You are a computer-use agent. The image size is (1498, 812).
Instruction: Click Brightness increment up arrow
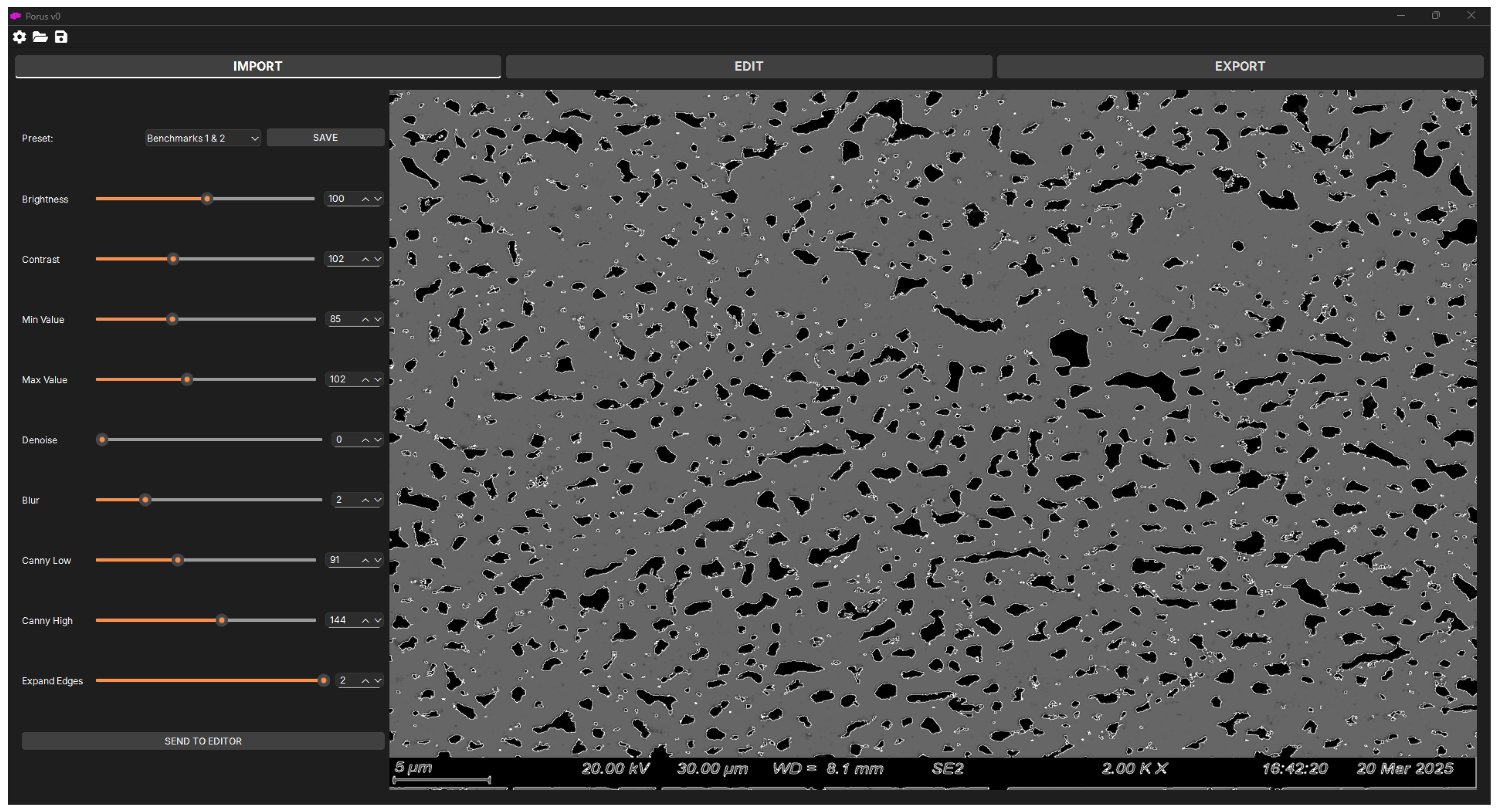click(365, 200)
